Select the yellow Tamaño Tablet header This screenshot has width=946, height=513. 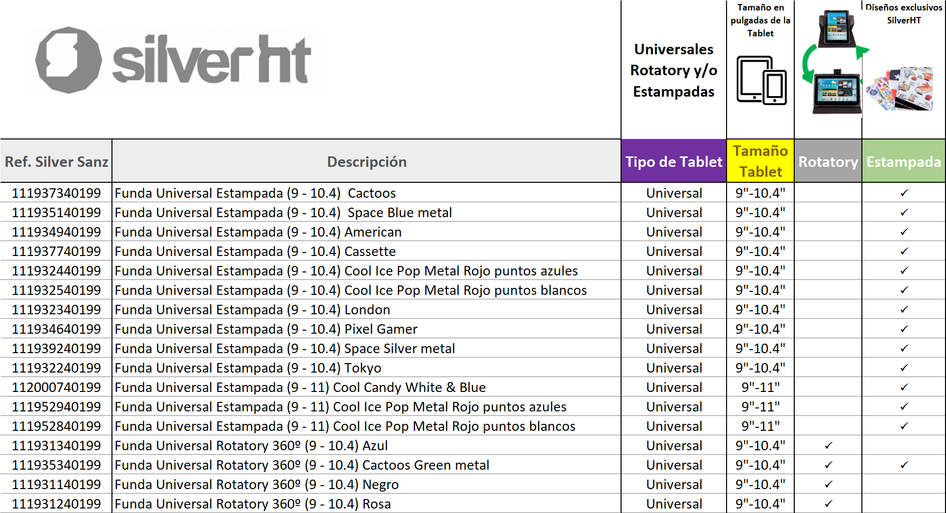click(760, 161)
